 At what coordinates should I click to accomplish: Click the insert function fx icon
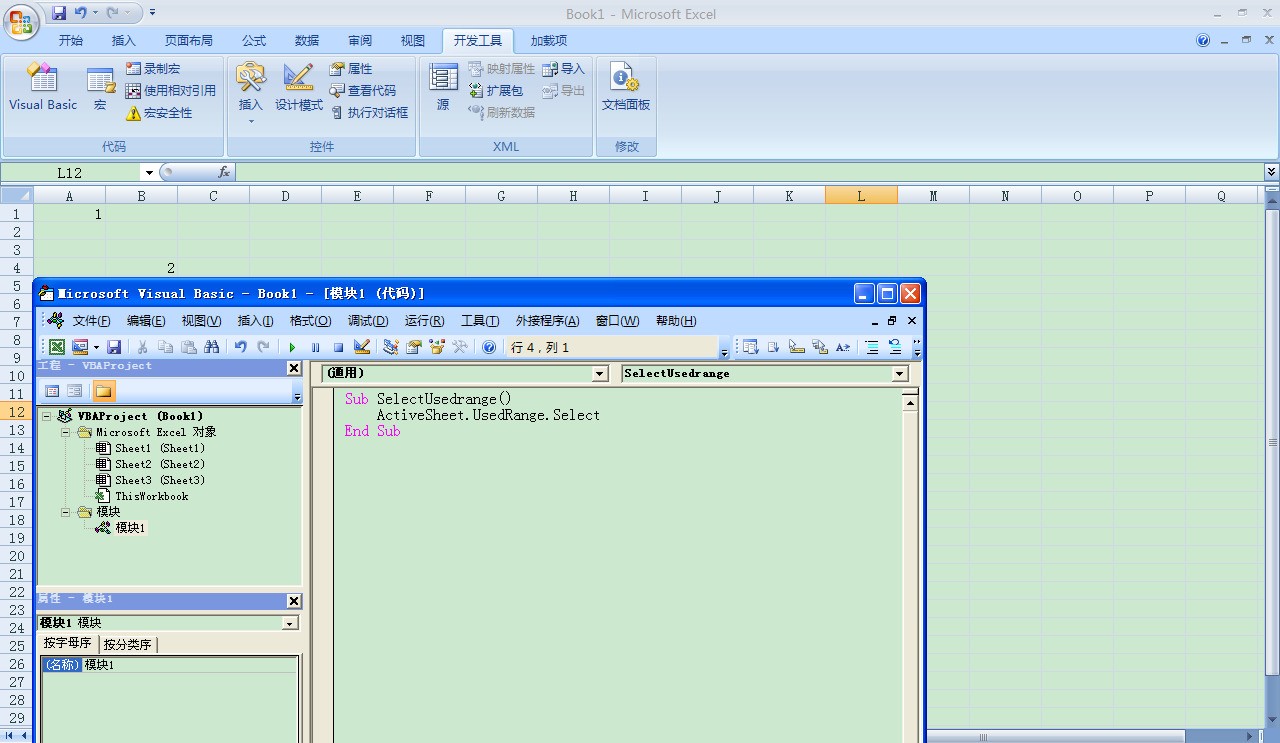tap(224, 172)
